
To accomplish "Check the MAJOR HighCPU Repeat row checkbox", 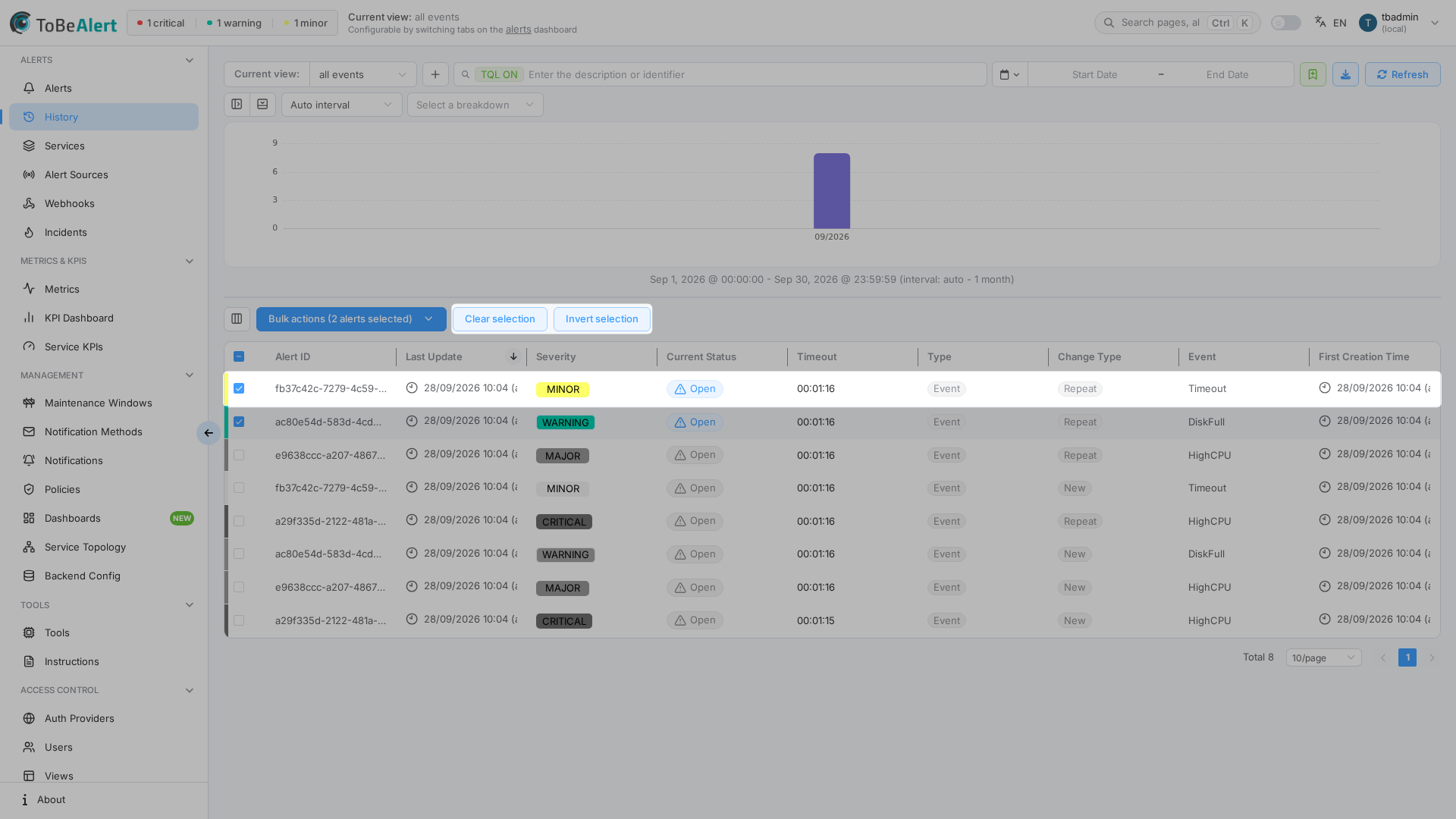I will tap(239, 455).
